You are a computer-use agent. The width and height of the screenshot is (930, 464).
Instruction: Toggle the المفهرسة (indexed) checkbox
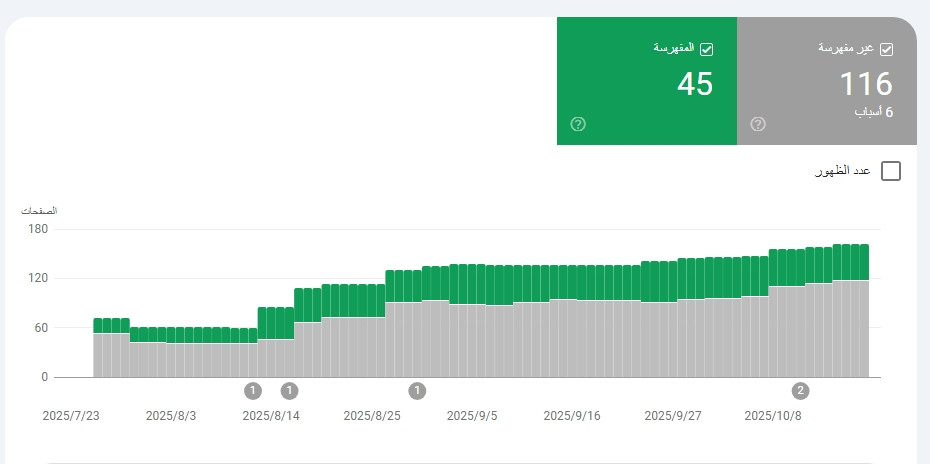click(706, 48)
